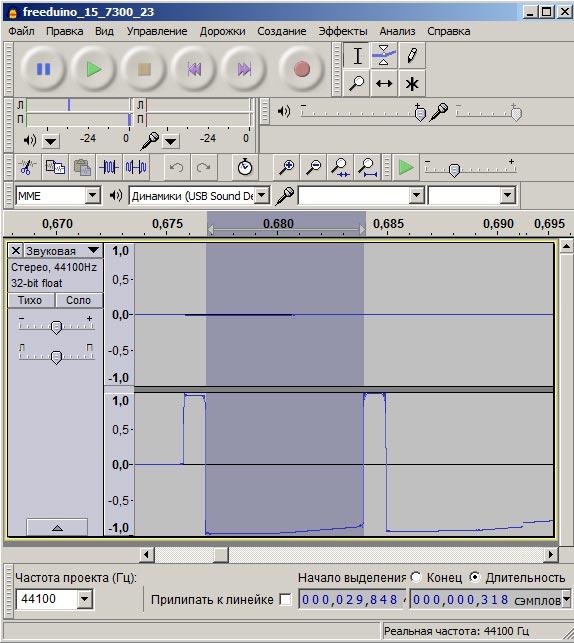Fit entire project in window
The height and width of the screenshot is (643, 574).
pos(368,167)
